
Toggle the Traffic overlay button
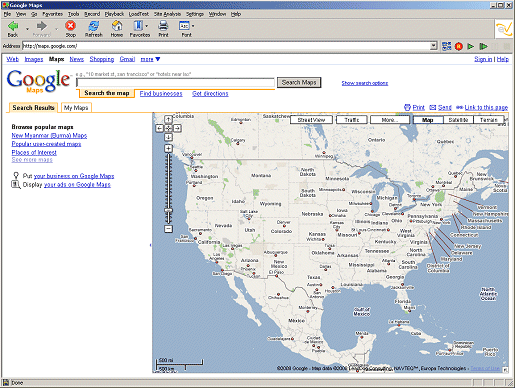tap(352, 120)
